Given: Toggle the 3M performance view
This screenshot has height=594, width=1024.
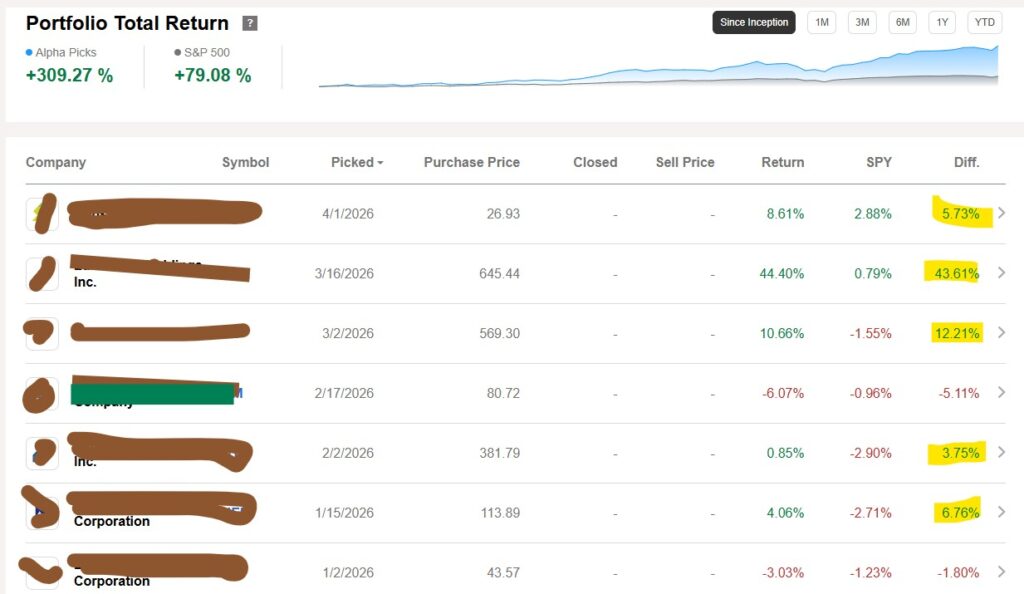Looking at the screenshot, I should (x=861, y=22).
